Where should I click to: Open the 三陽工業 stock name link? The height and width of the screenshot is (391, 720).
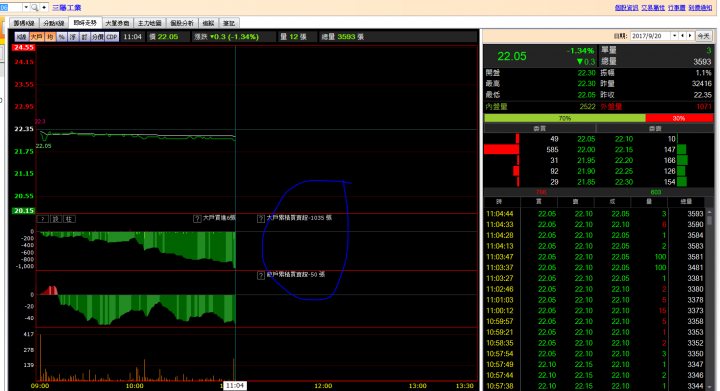tap(67, 8)
